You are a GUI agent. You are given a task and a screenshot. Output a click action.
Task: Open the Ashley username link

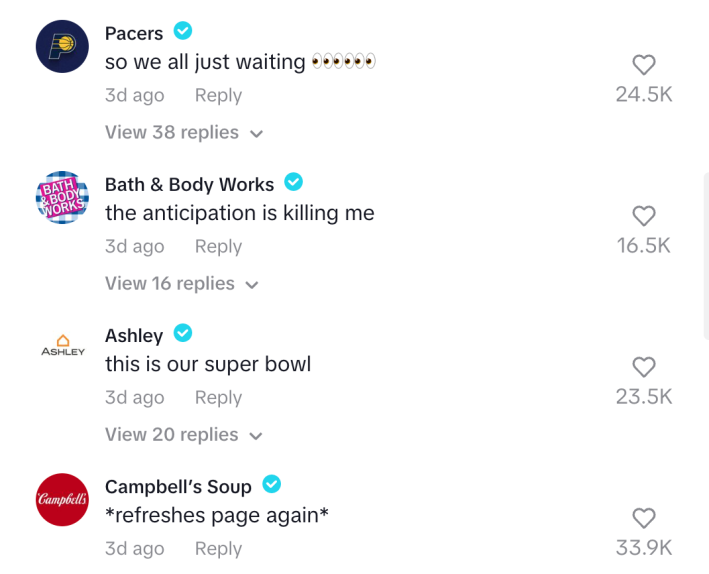pyautogui.click(x=133, y=335)
